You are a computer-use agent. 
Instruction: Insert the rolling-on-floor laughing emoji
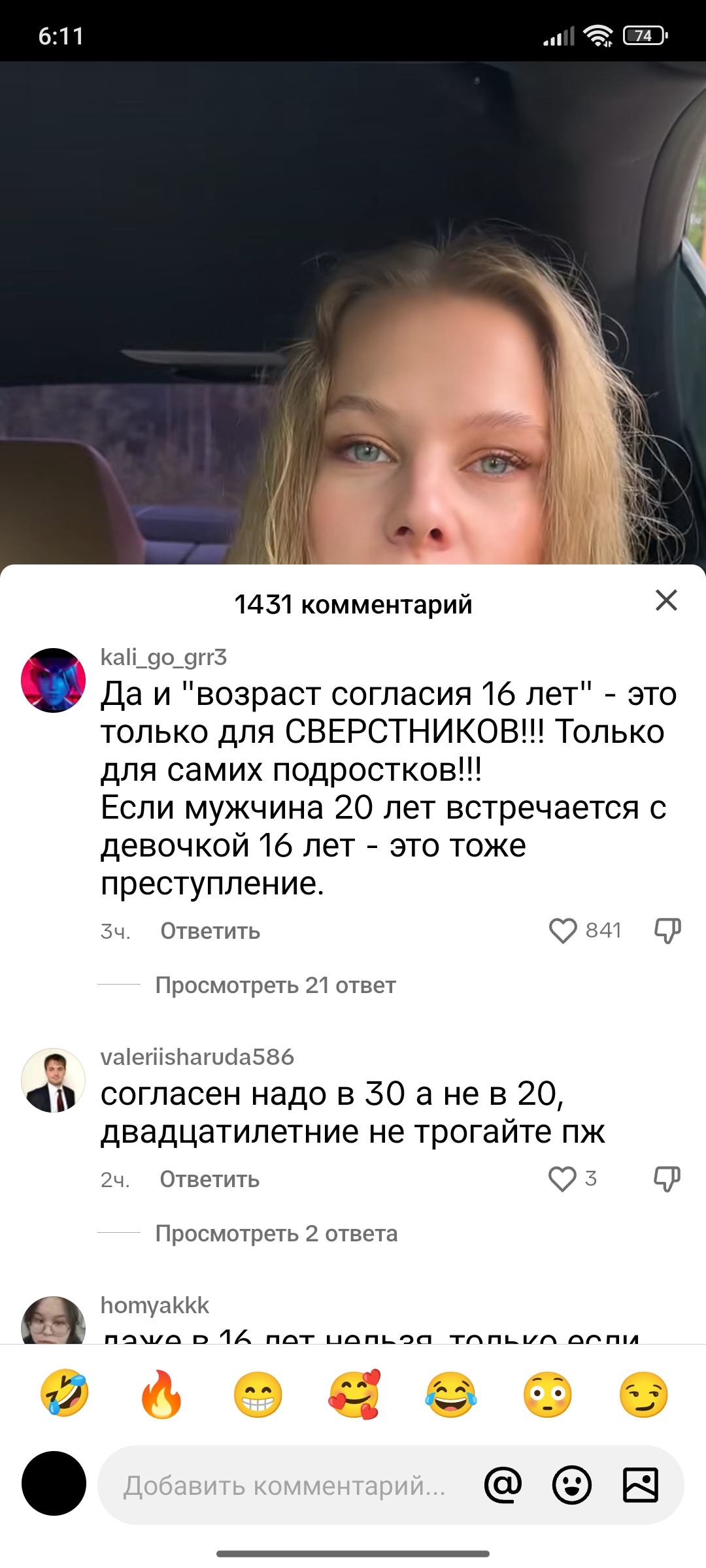[x=64, y=1393]
